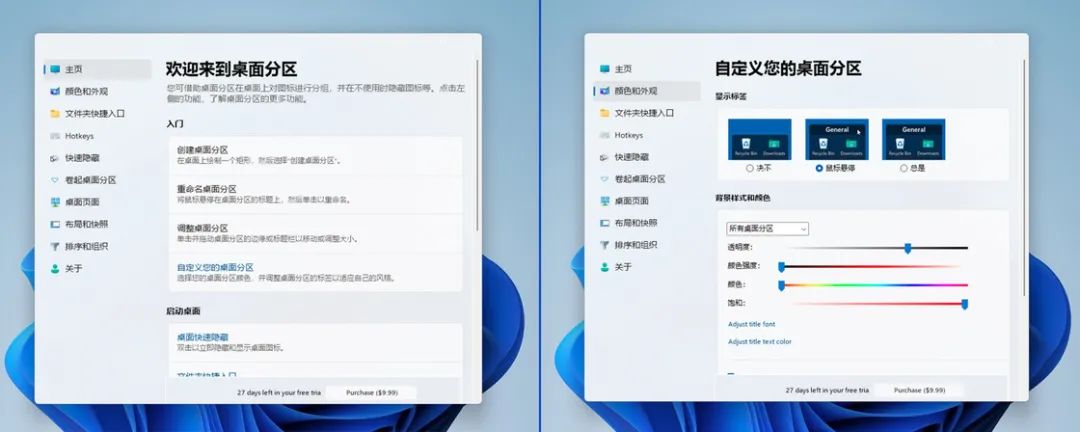Click the 主页 monitor icon in right window

(604, 69)
